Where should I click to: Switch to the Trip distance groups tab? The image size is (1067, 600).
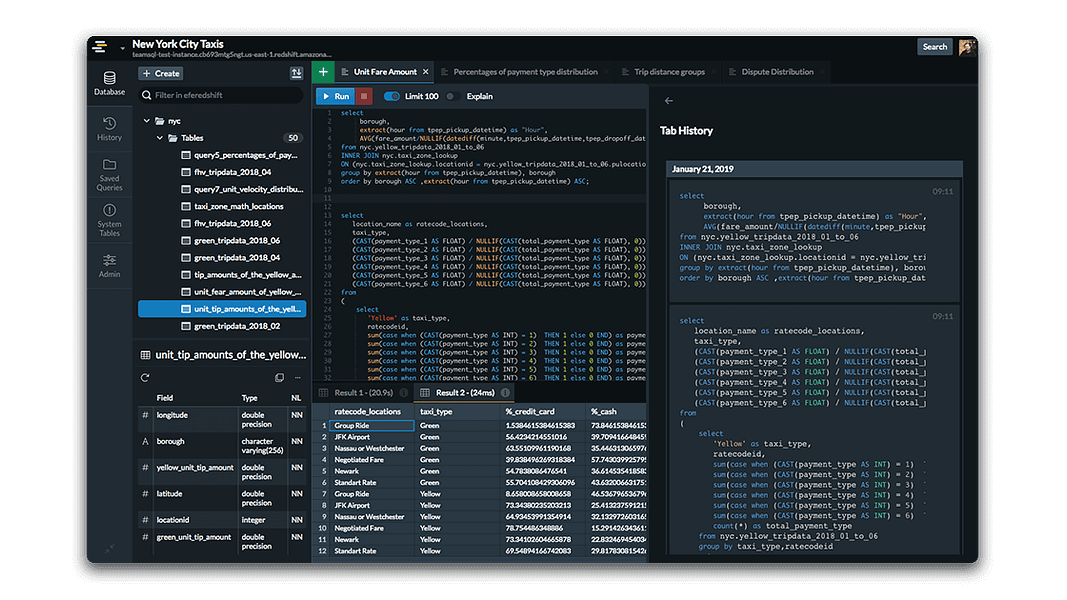(669, 71)
